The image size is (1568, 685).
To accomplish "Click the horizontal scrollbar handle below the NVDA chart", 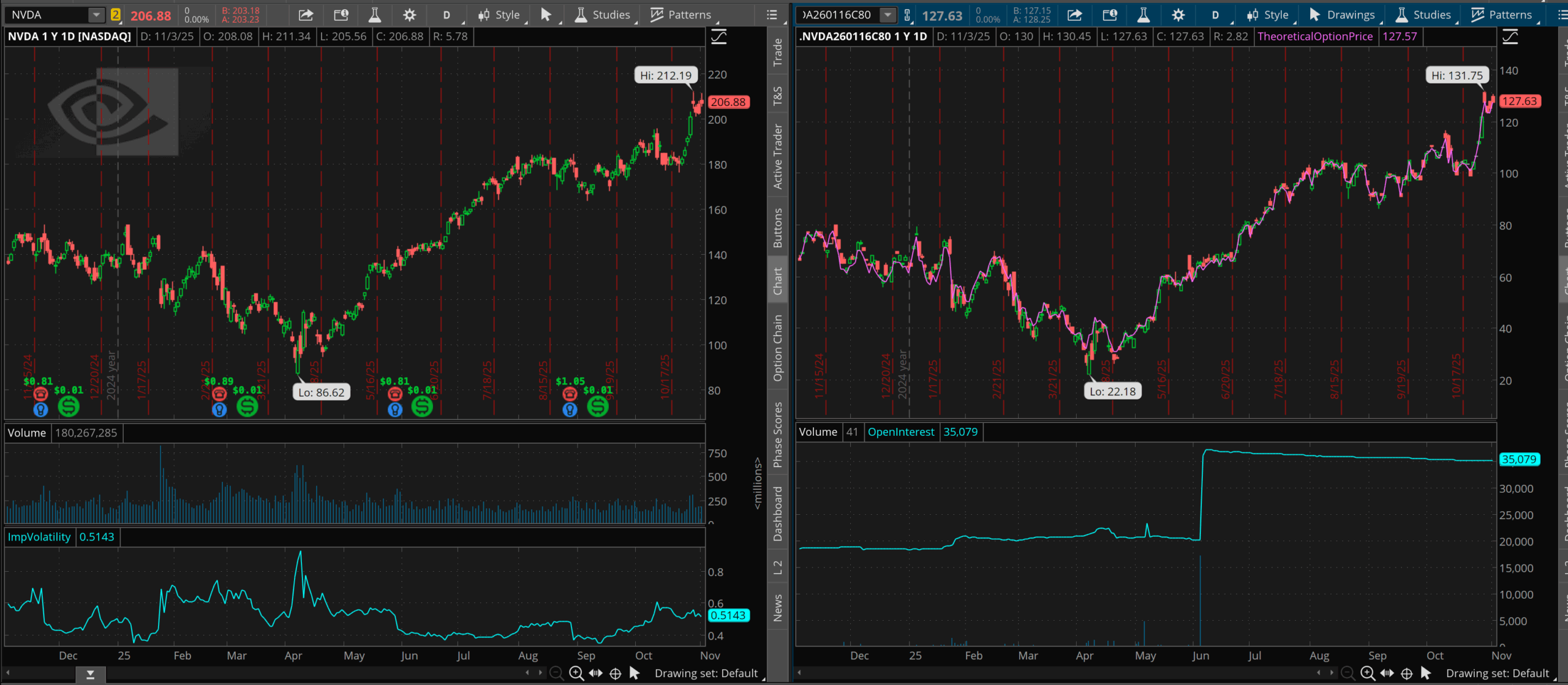I will click(90, 675).
